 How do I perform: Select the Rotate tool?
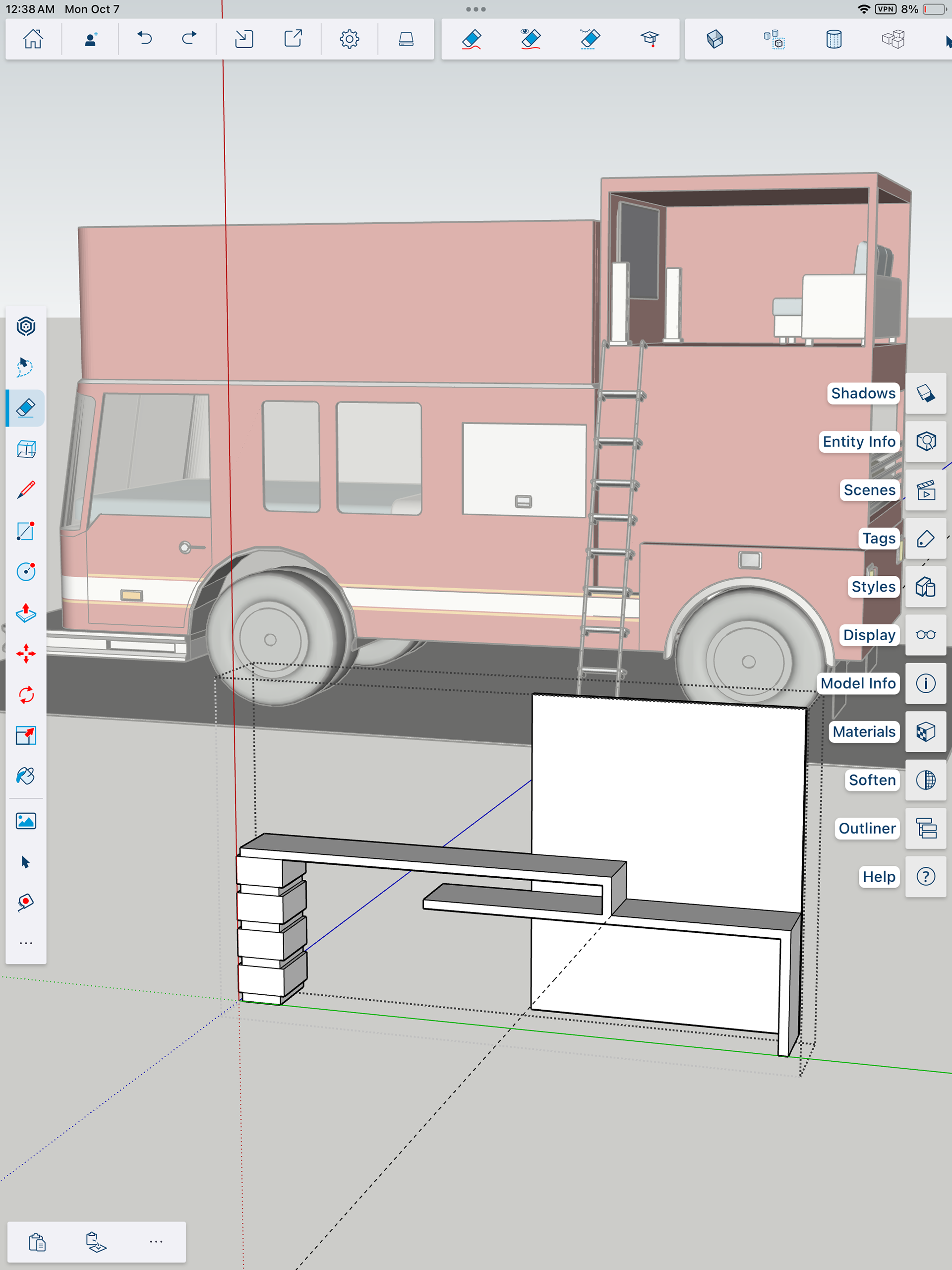point(26,695)
